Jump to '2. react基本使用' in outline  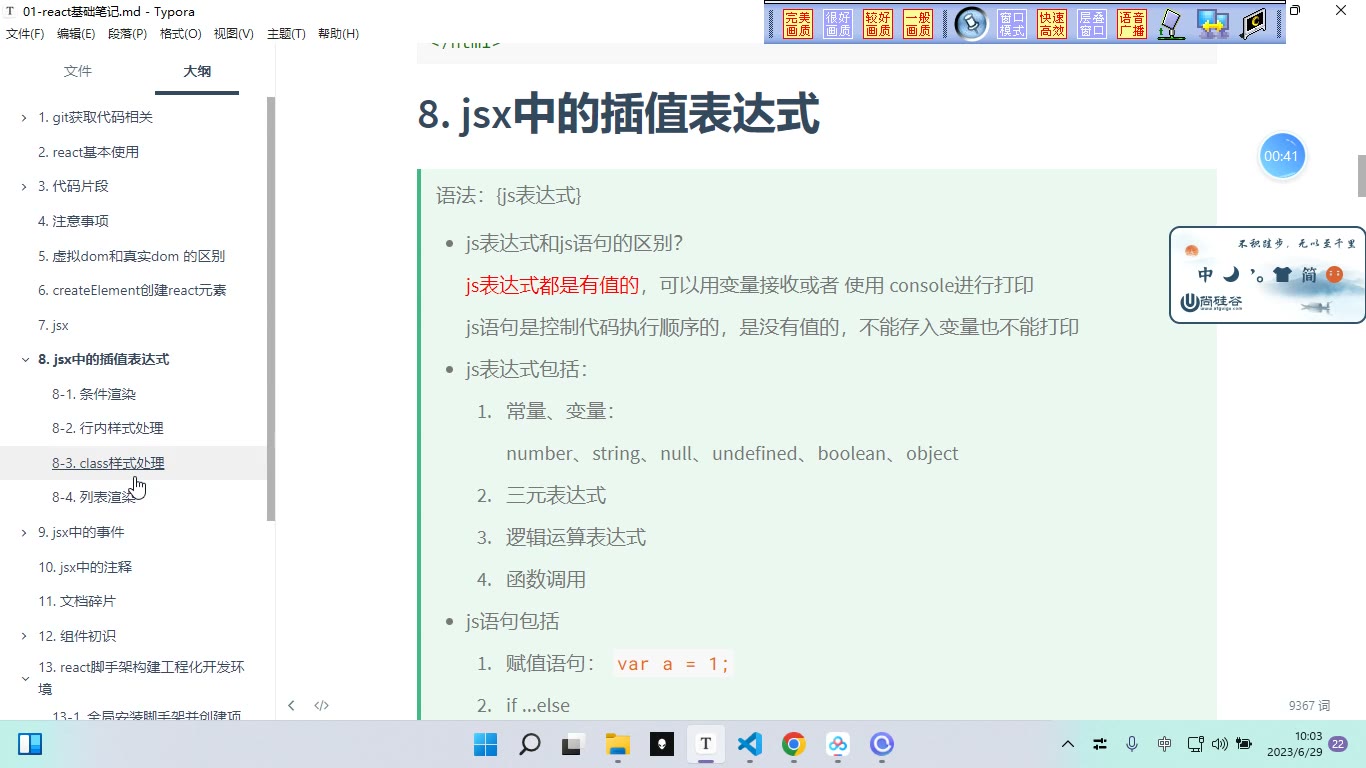88,152
